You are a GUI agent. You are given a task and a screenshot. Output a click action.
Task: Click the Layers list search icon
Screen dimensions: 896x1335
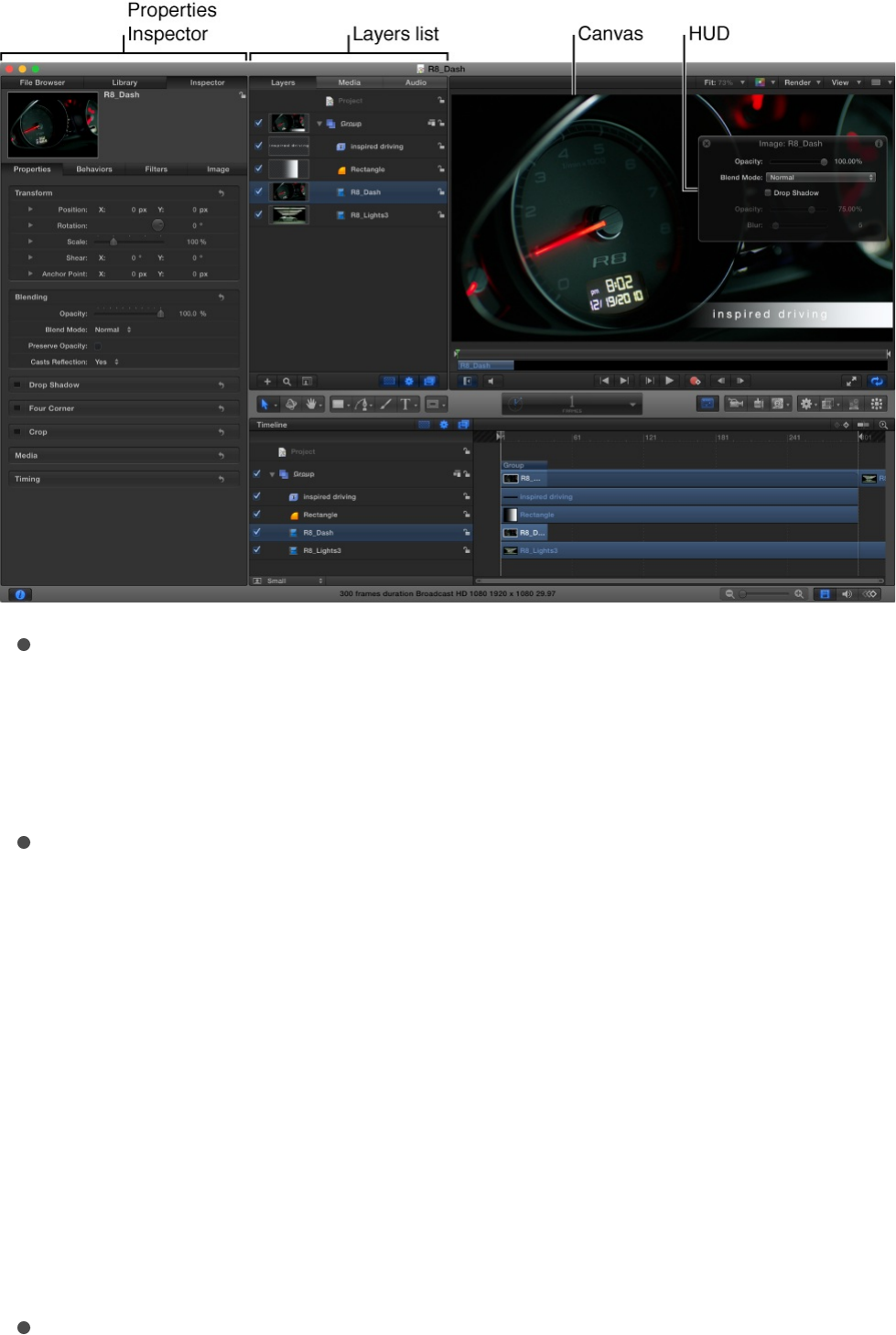[x=286, y=381]
